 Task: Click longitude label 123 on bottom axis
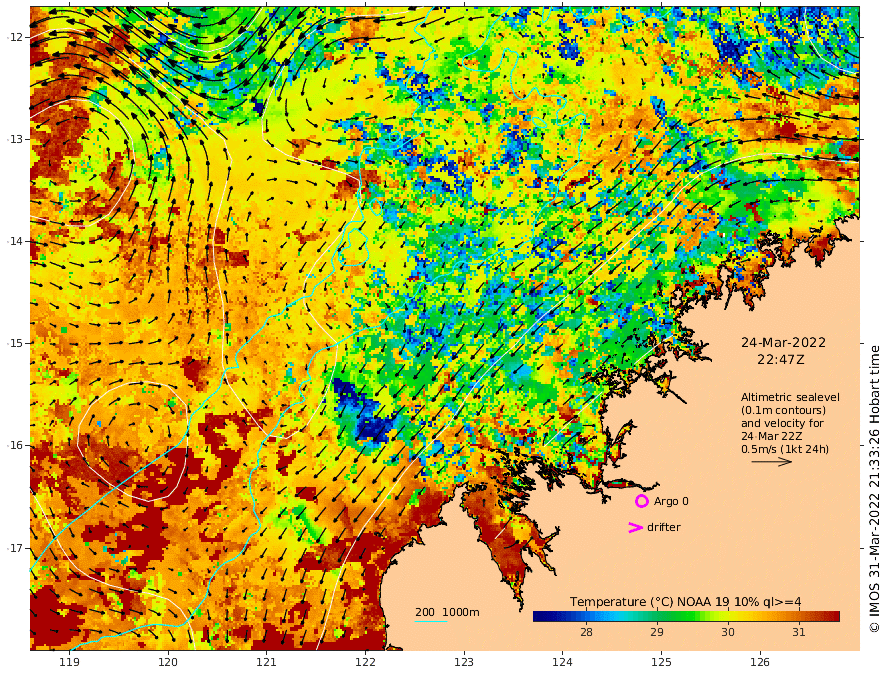click(464, 663)
